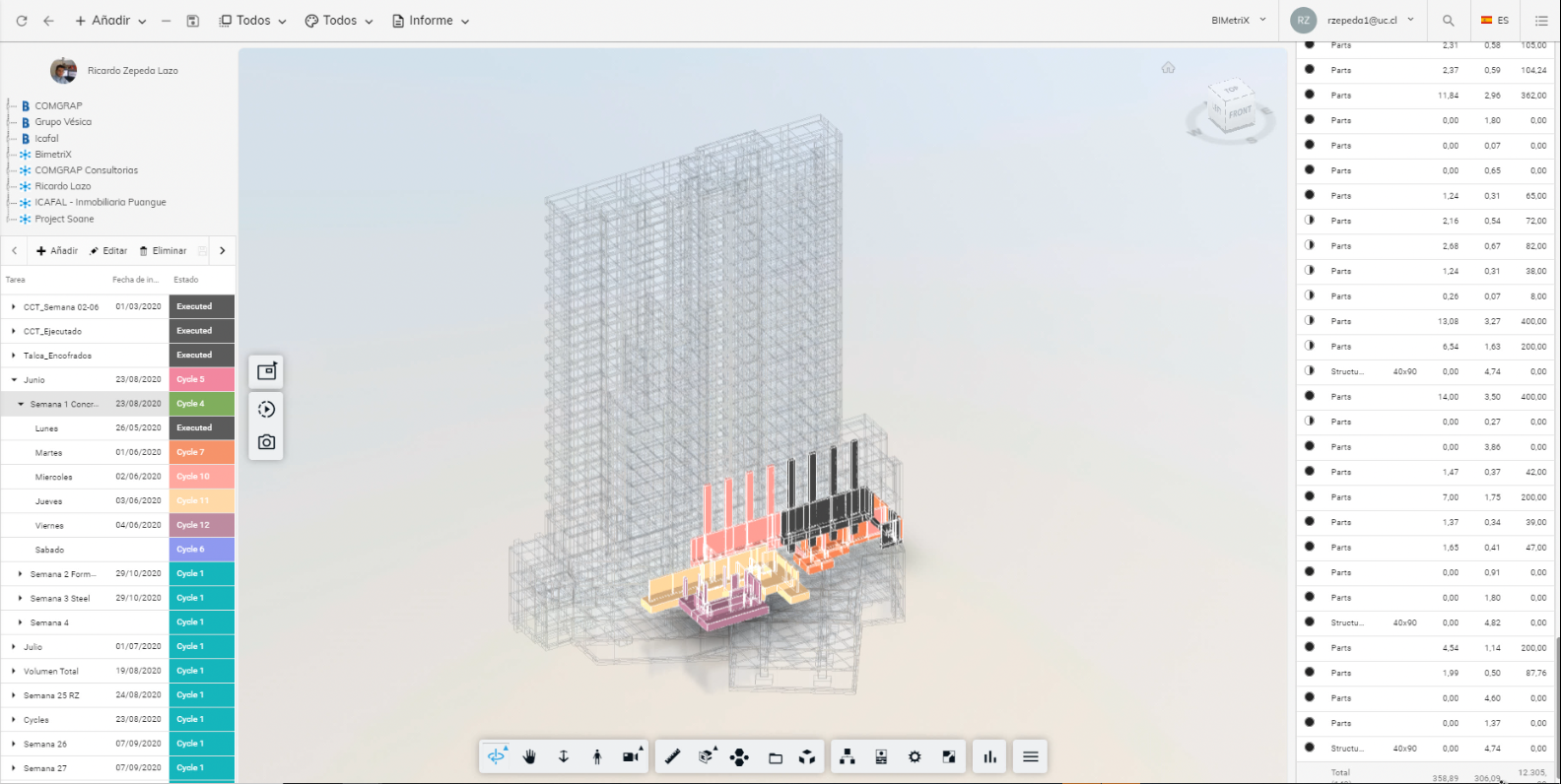Select the Grupo Vésica tree item
Viewport: 1561px width, 784px height.
point(63,122)
